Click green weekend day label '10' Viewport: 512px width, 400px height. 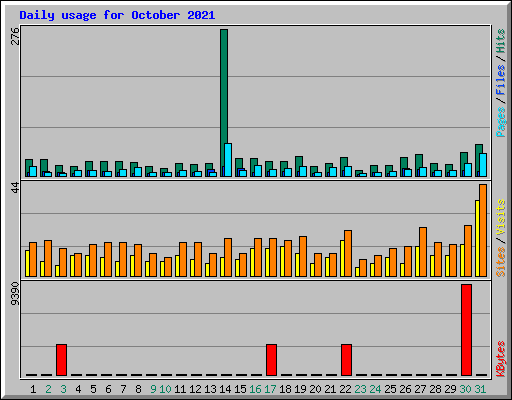165,389
